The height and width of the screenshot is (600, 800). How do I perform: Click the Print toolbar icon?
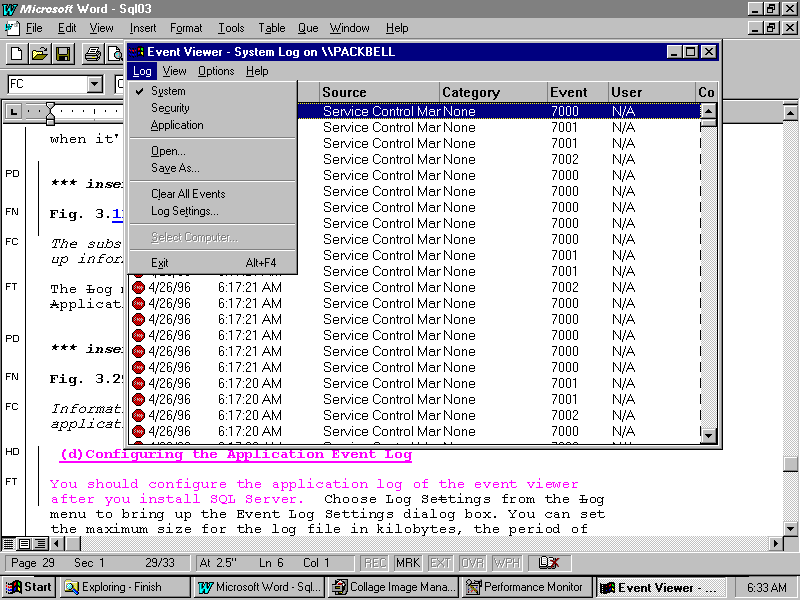[92, 54]
